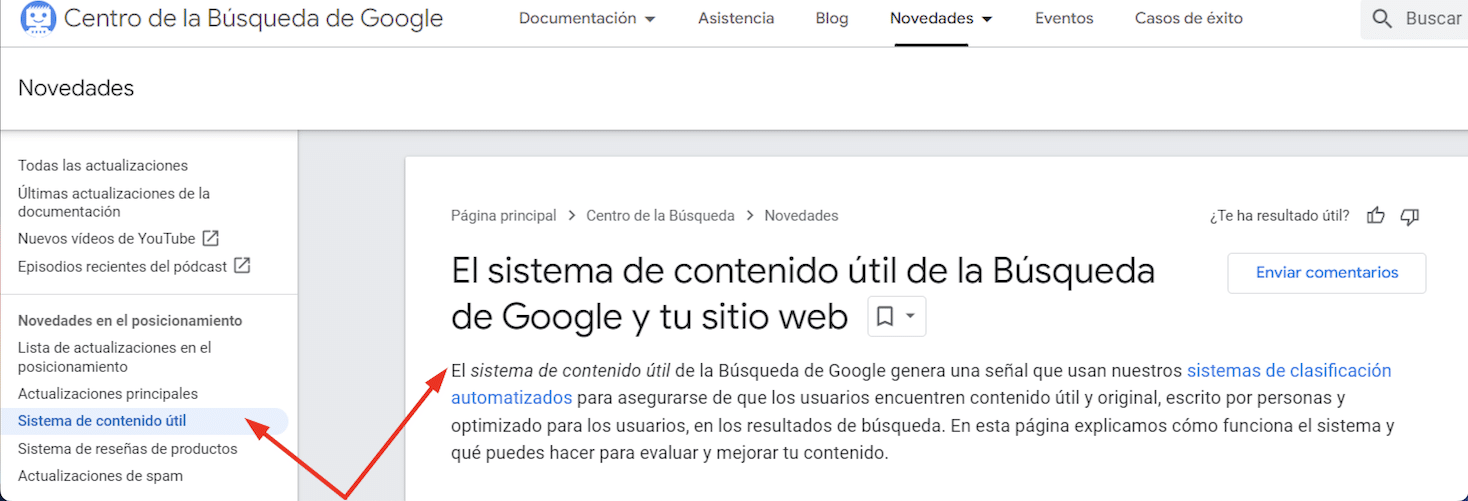Click Centro de la Búsqueda breadcrumb
The width and height of the screenshot is (1468, 501).
pos(660,215)
